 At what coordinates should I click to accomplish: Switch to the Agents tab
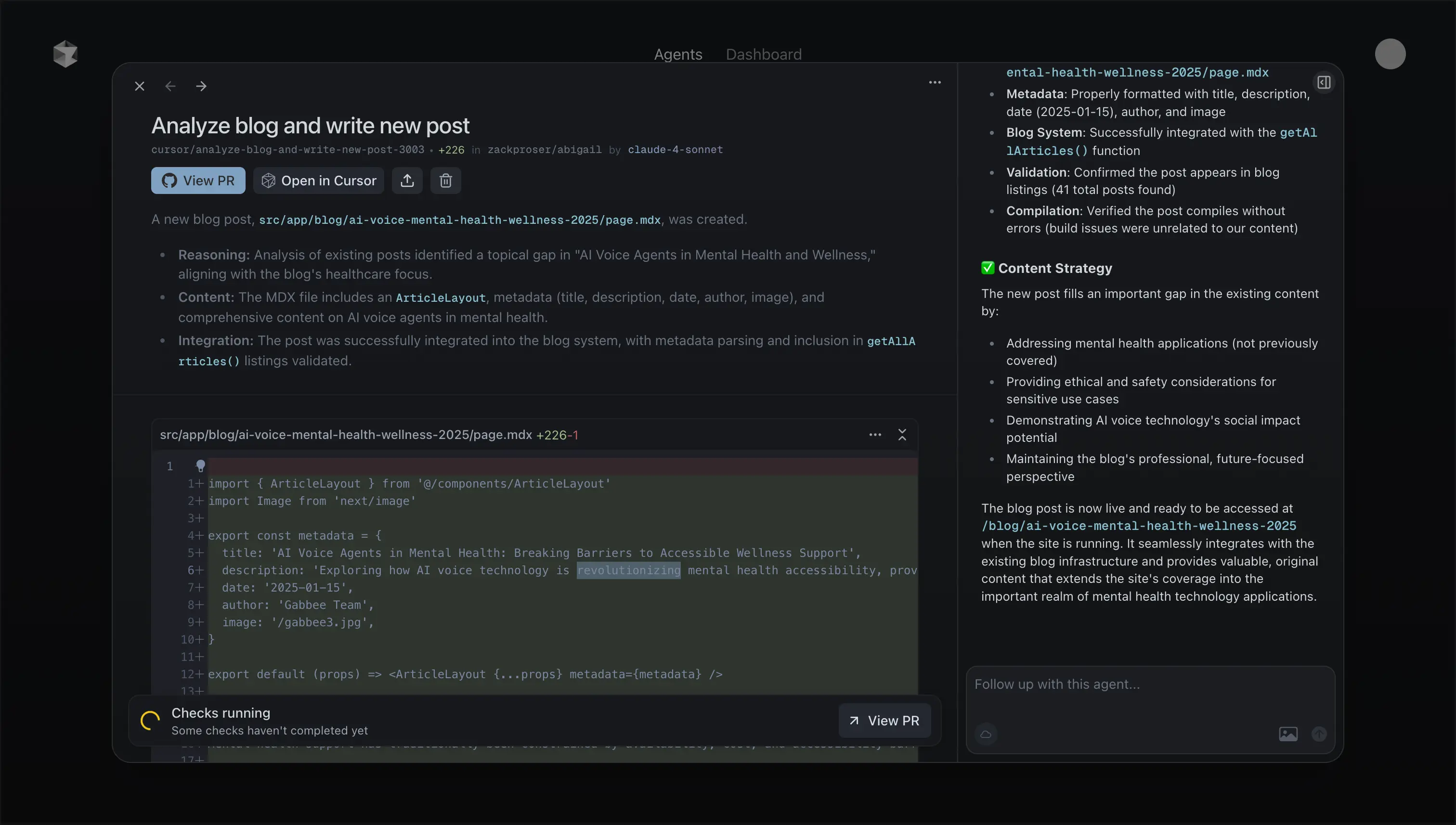pyautogui.click(x=678, y=54)
